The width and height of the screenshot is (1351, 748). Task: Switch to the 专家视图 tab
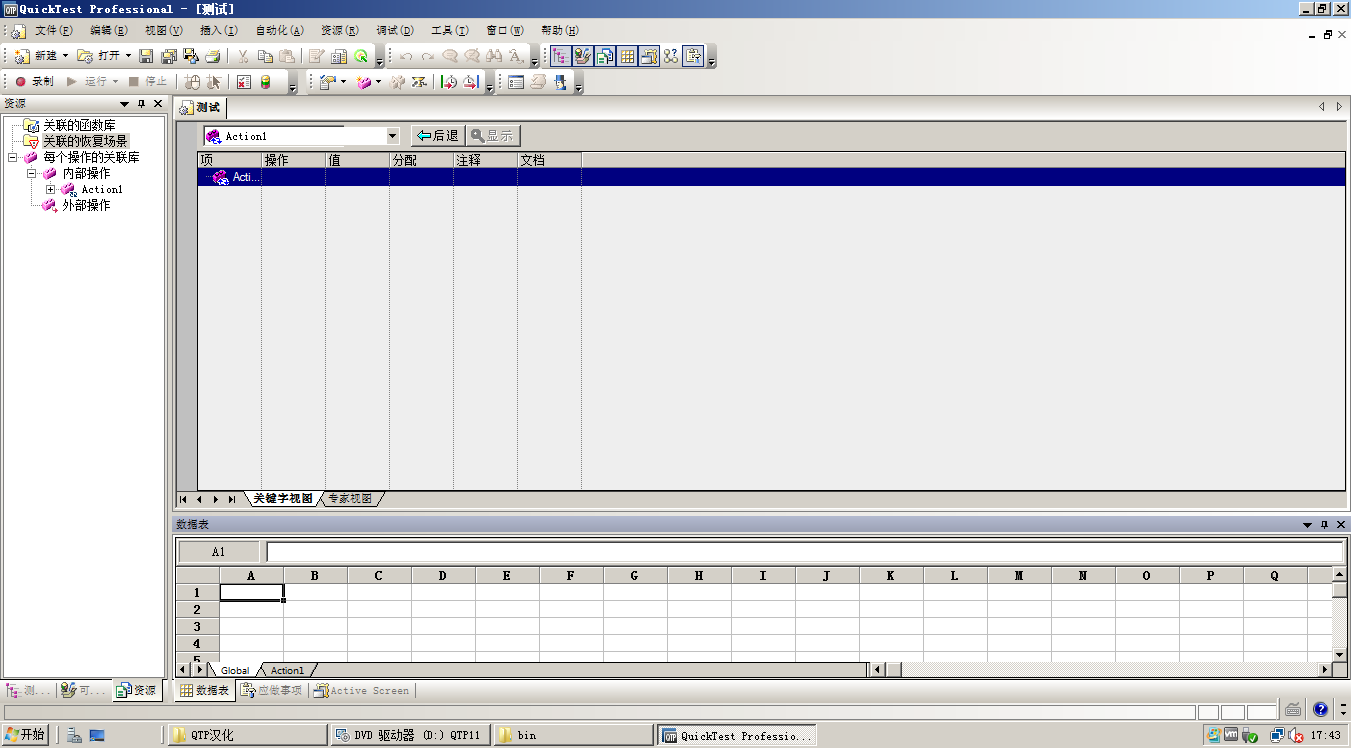point(350,498)
